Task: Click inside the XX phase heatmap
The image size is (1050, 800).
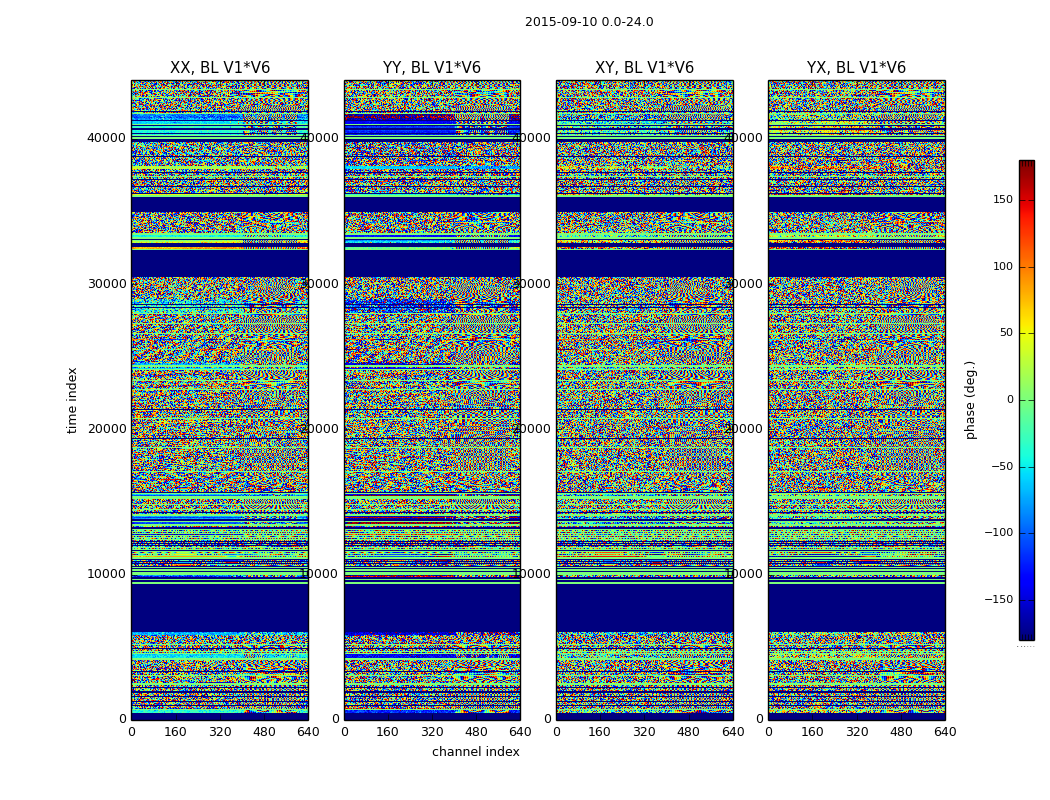Action: (x=220, y=400)
